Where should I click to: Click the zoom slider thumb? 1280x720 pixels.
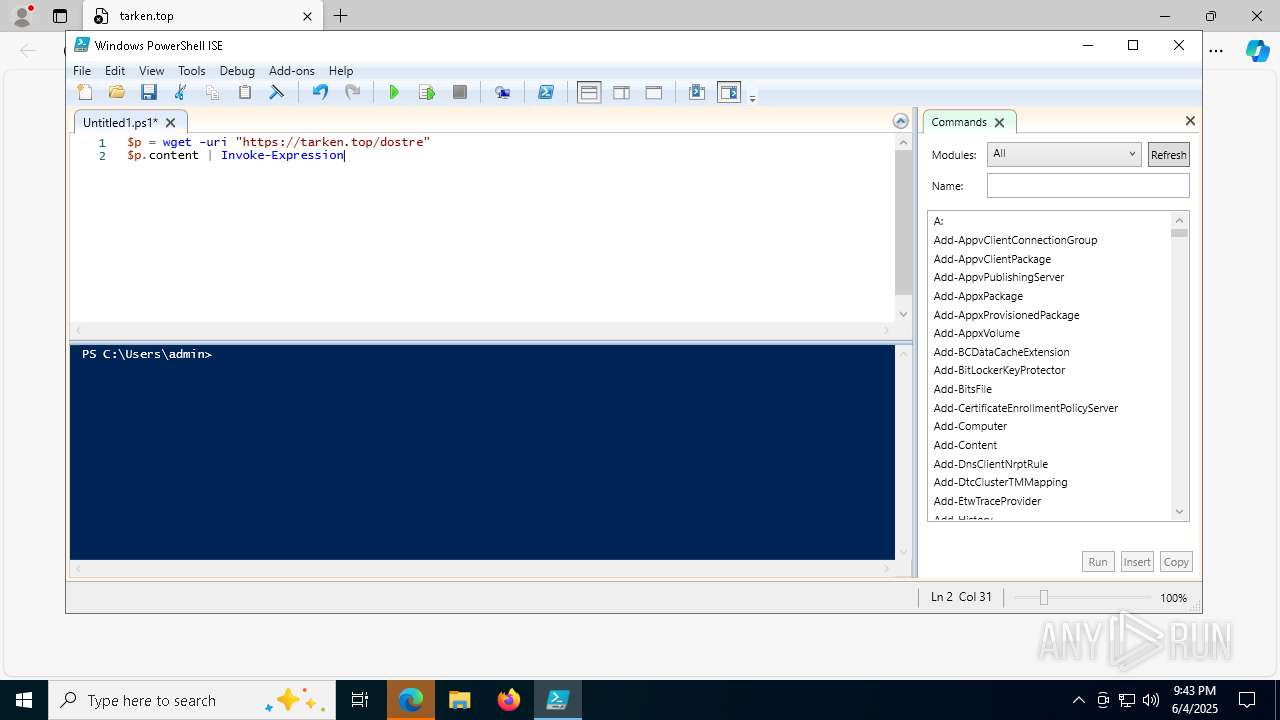click(x=1043, y=597)
